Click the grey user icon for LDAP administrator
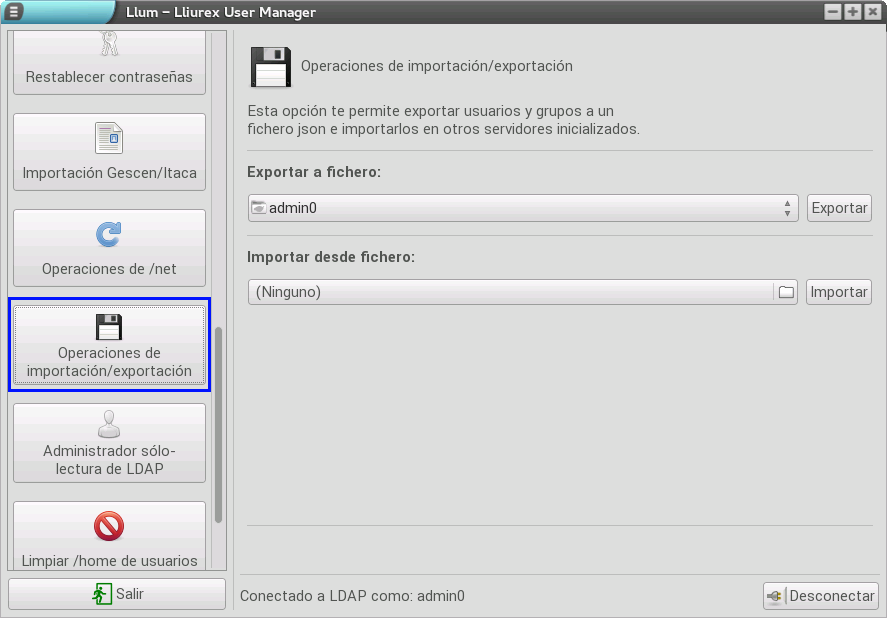887x618 pixels. pyautogui.click(x=108, y=424)
